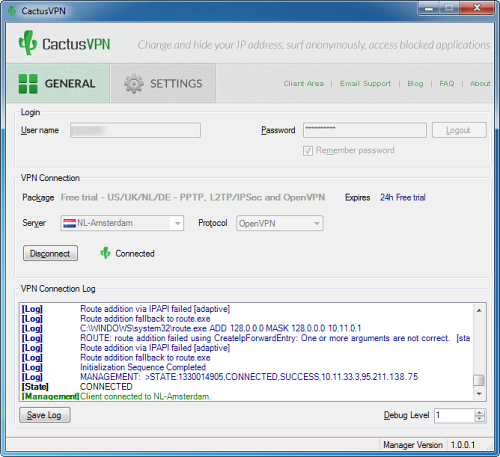Click the CactusVPN cactus logo in header
The height and width of the screenshot is (457, 500).
[27, 43]
